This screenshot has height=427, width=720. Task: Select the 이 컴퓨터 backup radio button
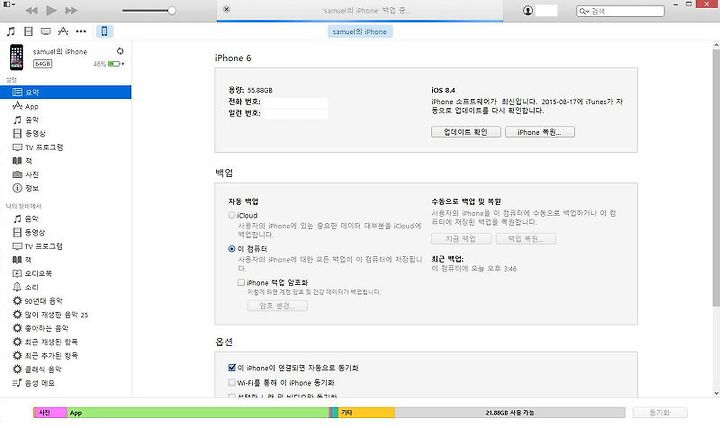click(232, 249)
